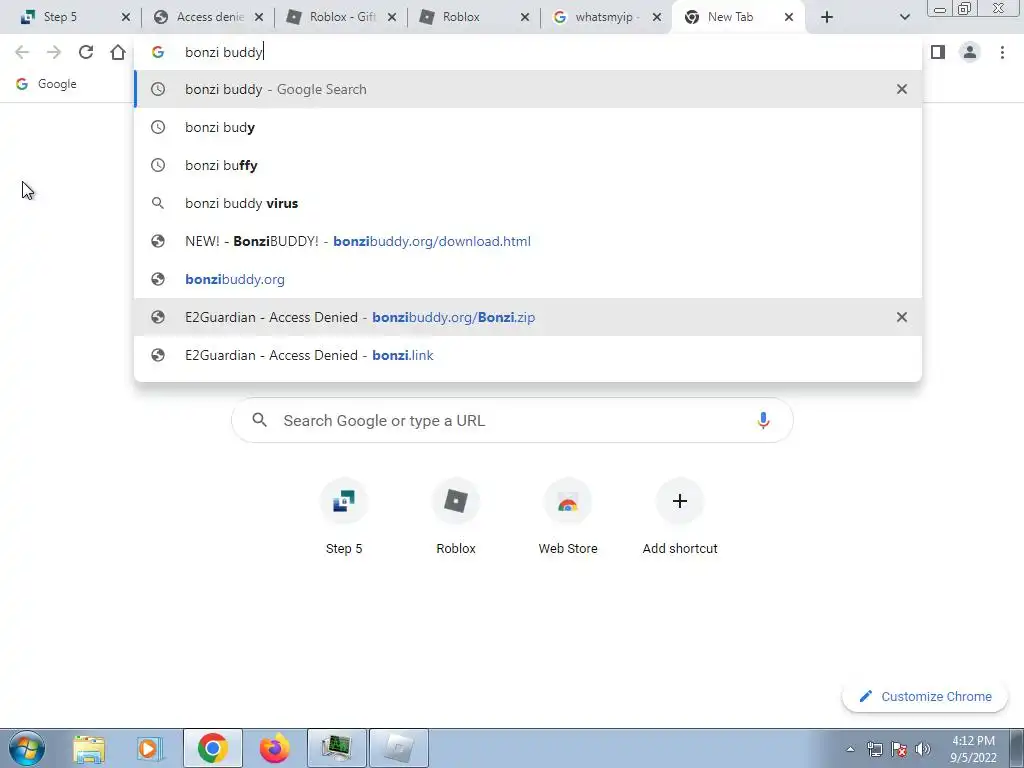Image resolution: width=1024 pixels, height=768 pixels.
Task: Click clock icon beside 'bonzi budy'
Action: (x=158, y=127)
